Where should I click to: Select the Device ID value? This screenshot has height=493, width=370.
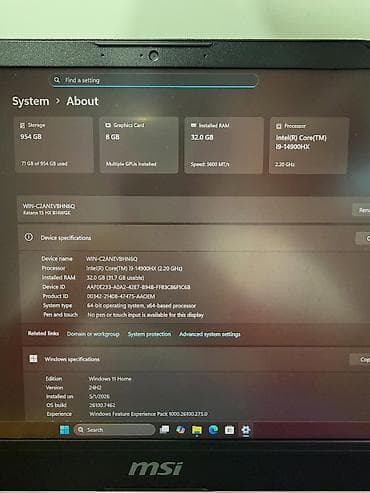[138, 287]
